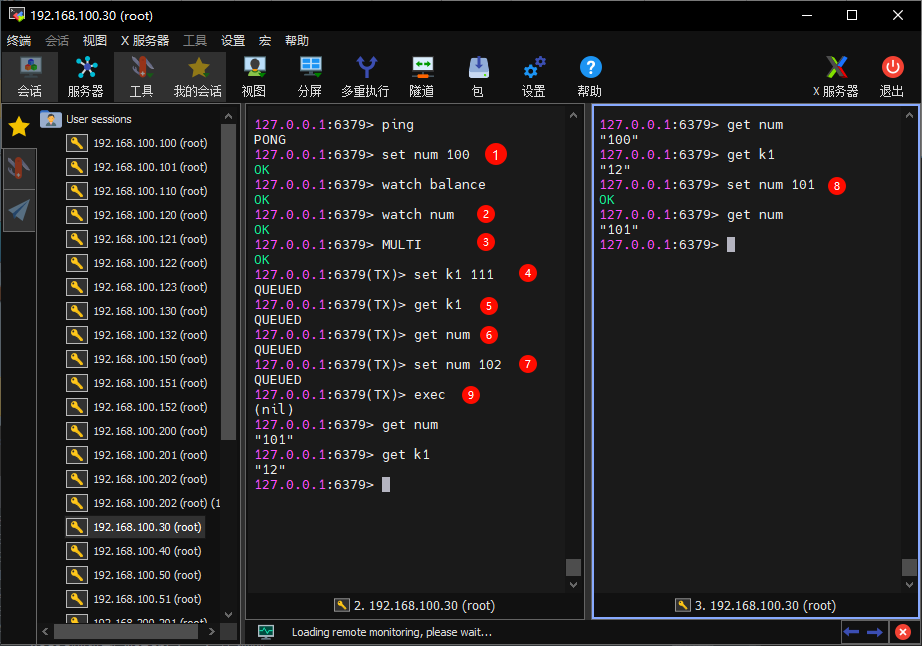
Task: Open the Swiss-knife tools sidebar tab
Action: (x=19, y=169)
